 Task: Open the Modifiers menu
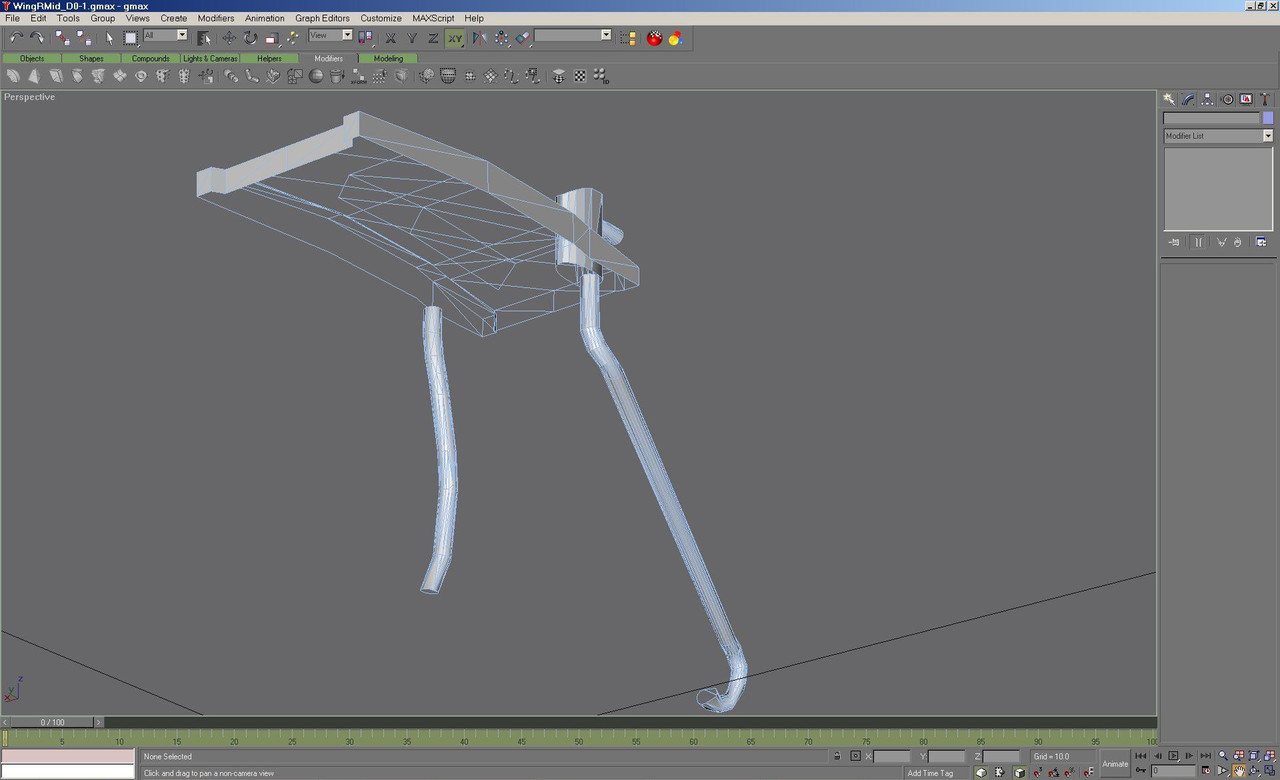coord(216,18)
